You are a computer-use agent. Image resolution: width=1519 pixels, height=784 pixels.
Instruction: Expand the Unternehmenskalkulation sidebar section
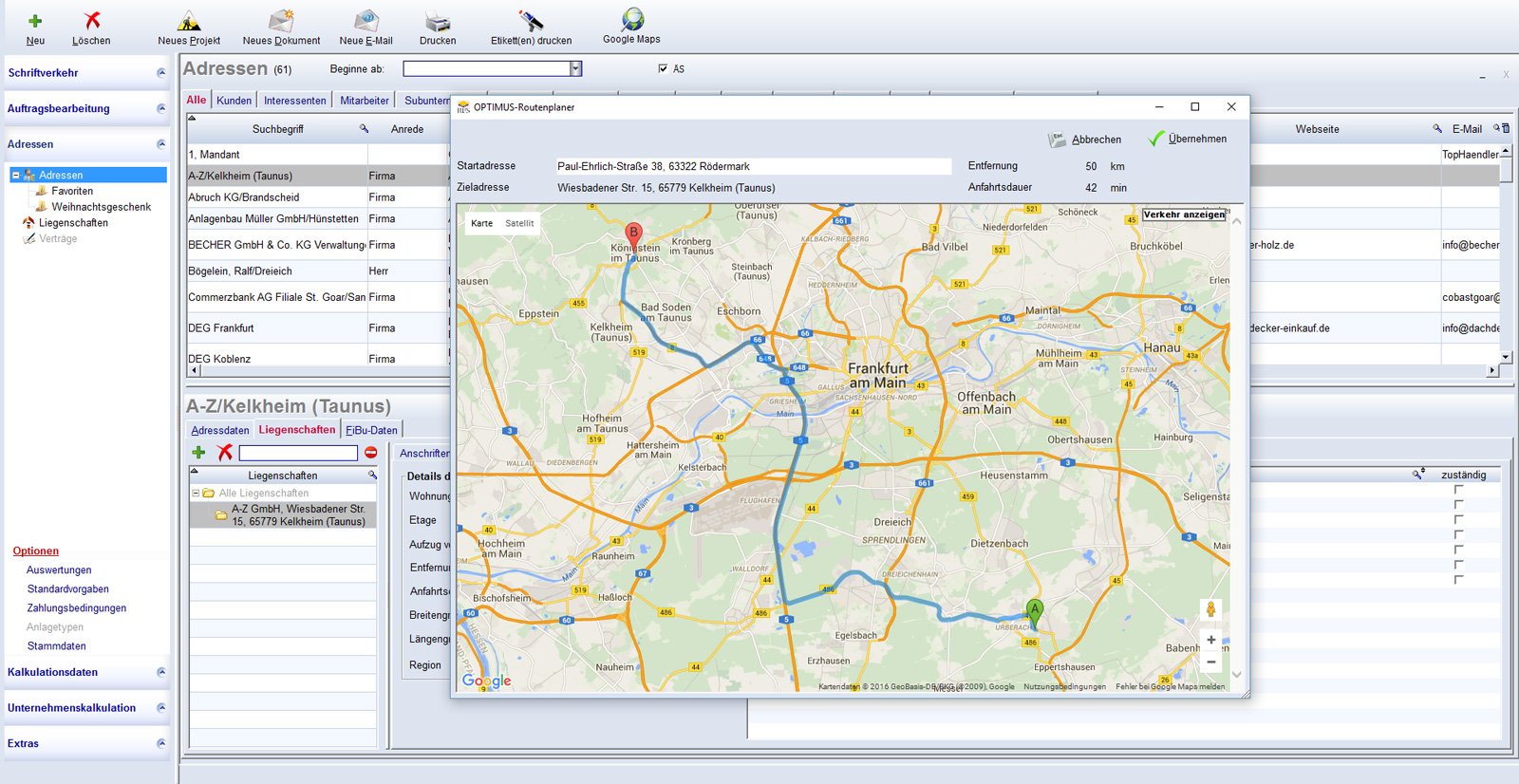tap(161, 708)
